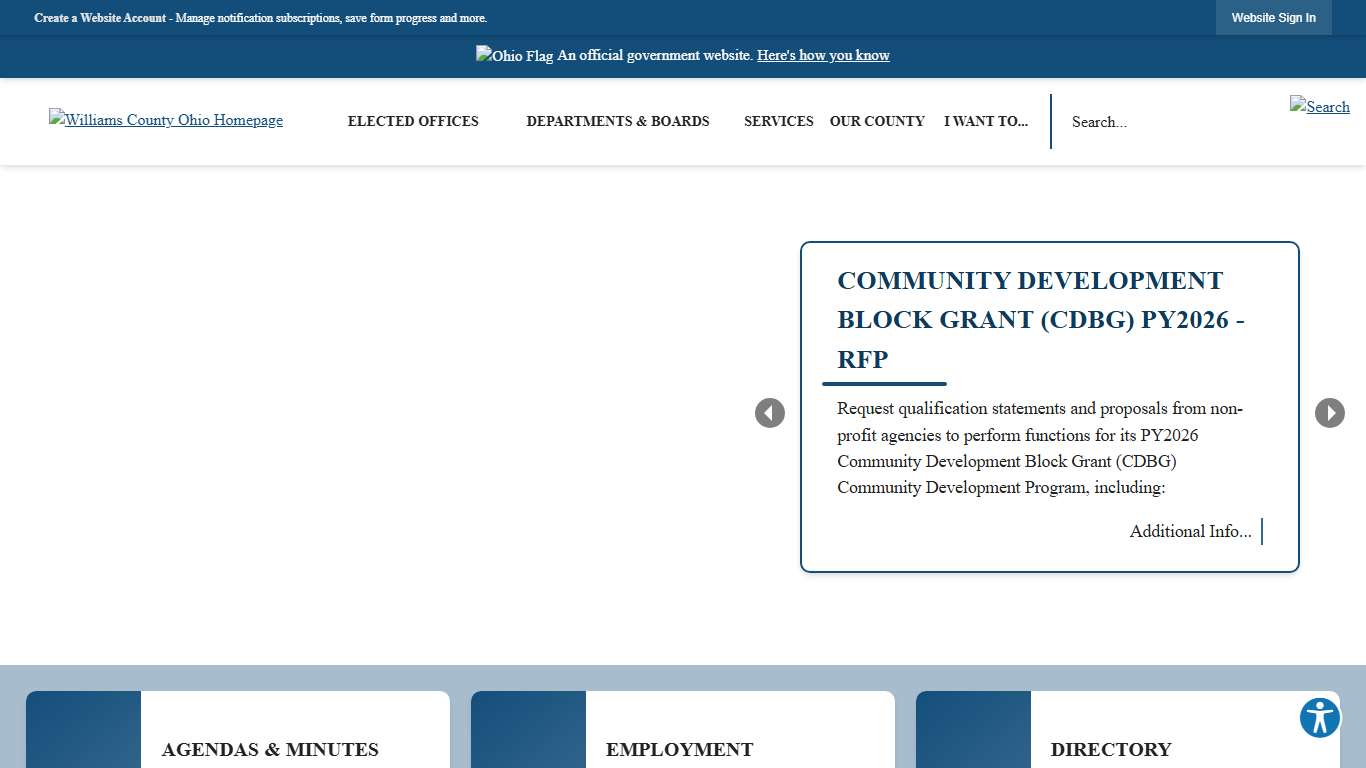Open the Here's how you know link
1366x768 pixels.
823,55
